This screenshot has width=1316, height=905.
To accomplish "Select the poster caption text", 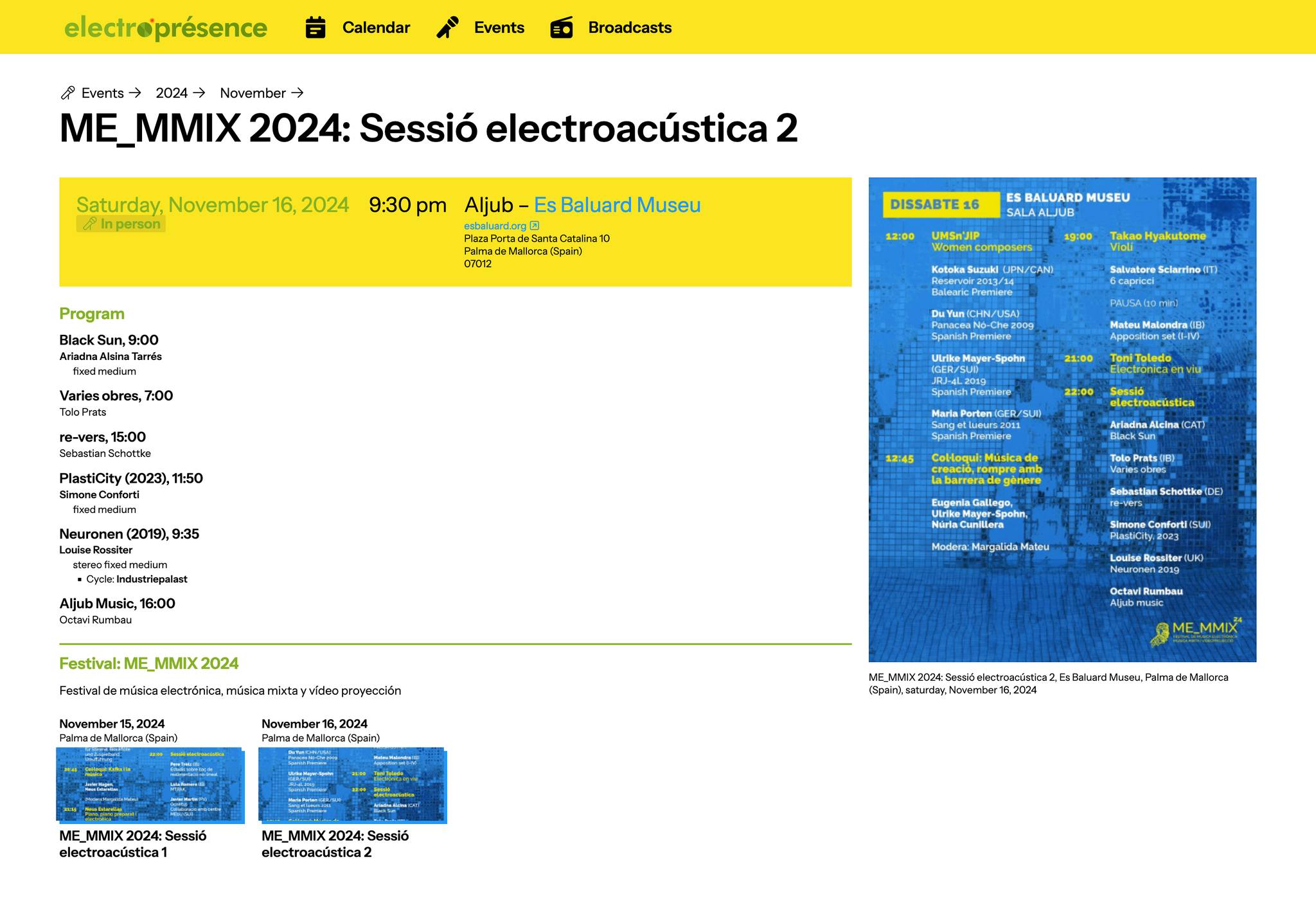I will click(1049, 683).
